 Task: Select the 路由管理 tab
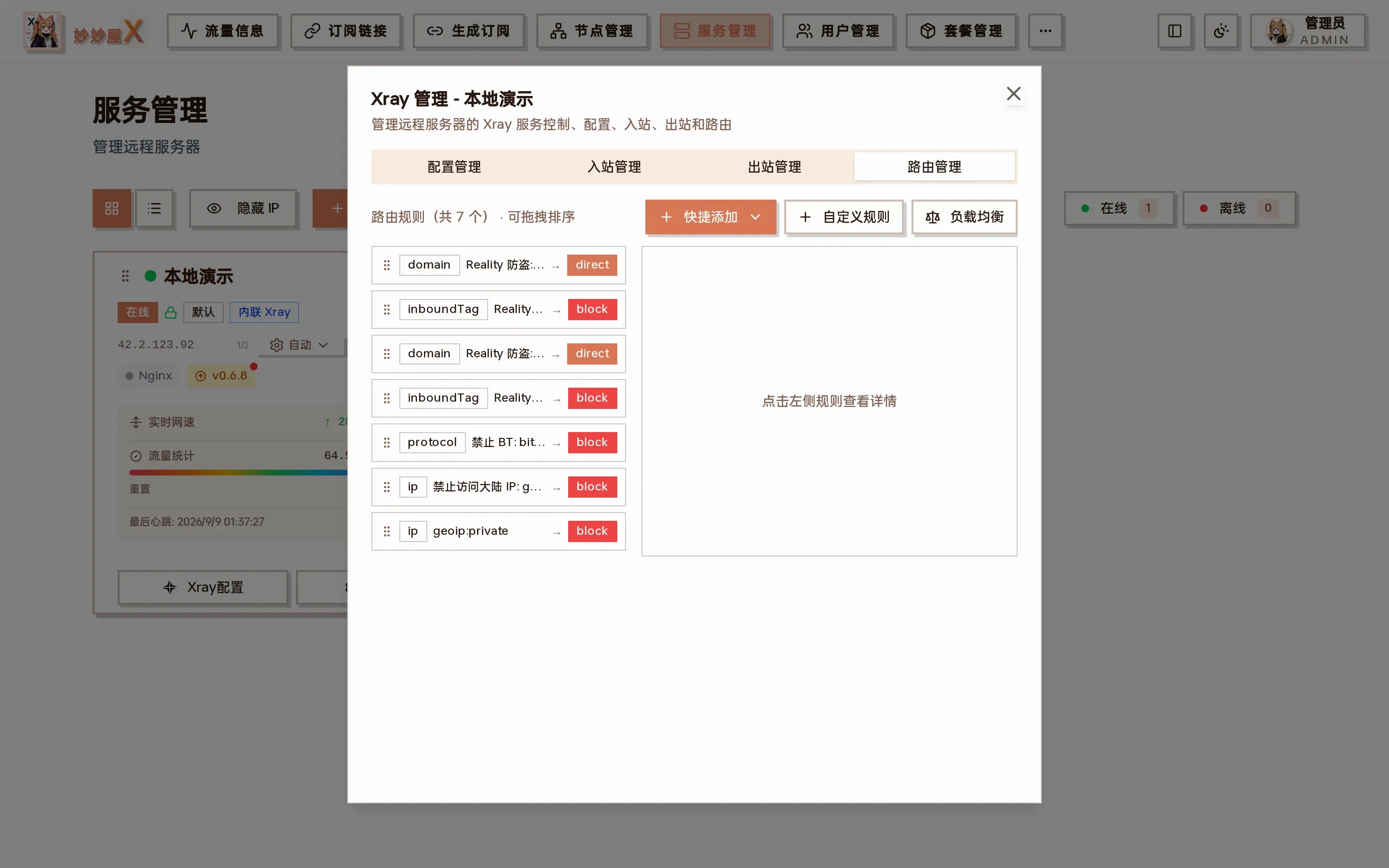pyautogui.click(x=934, y=167)
